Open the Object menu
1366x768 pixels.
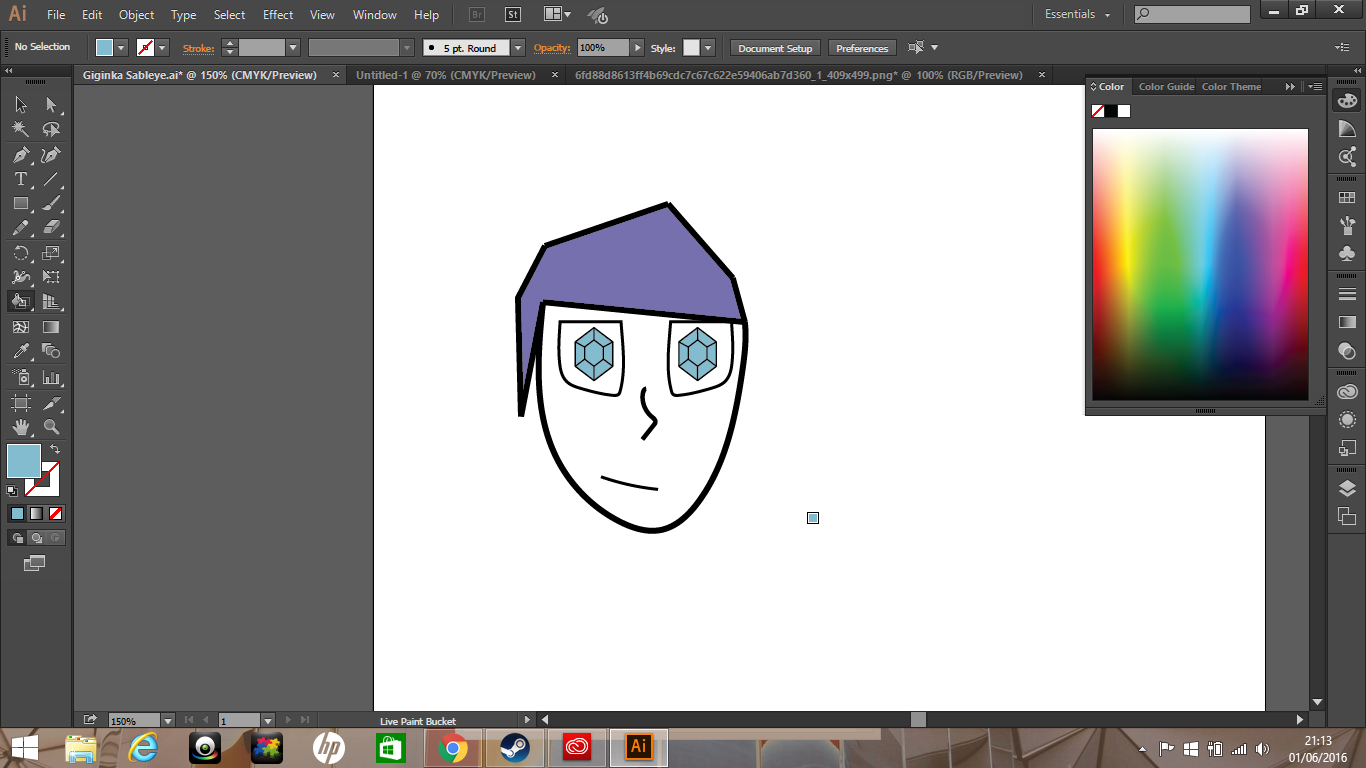coord(136,15)
